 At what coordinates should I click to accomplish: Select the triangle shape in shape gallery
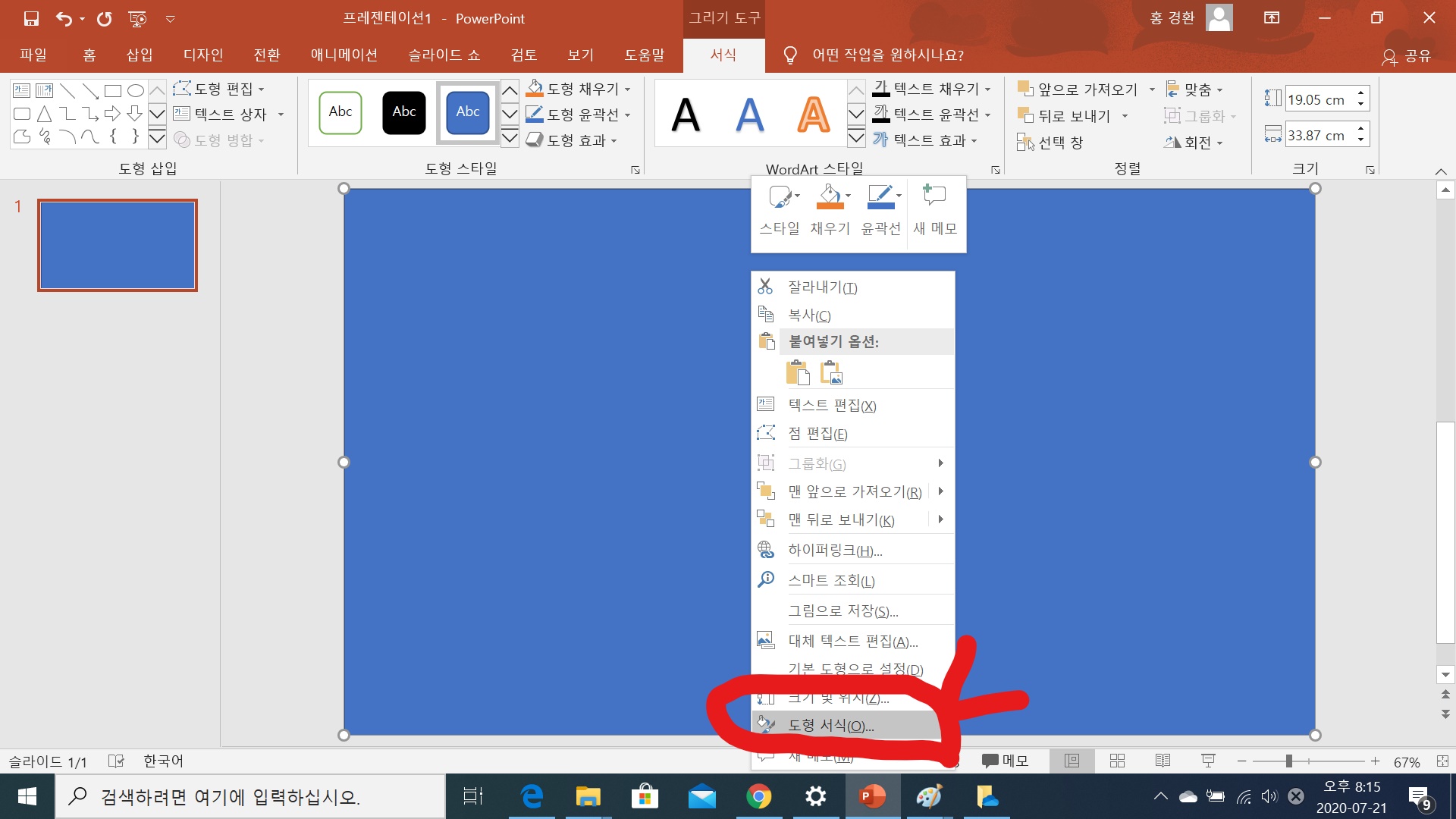click(45, 114)
